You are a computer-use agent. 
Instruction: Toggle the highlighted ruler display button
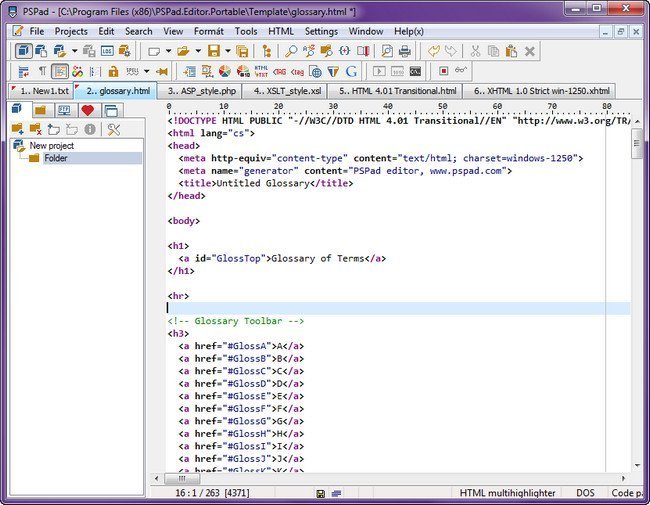(x=60, y=71)
